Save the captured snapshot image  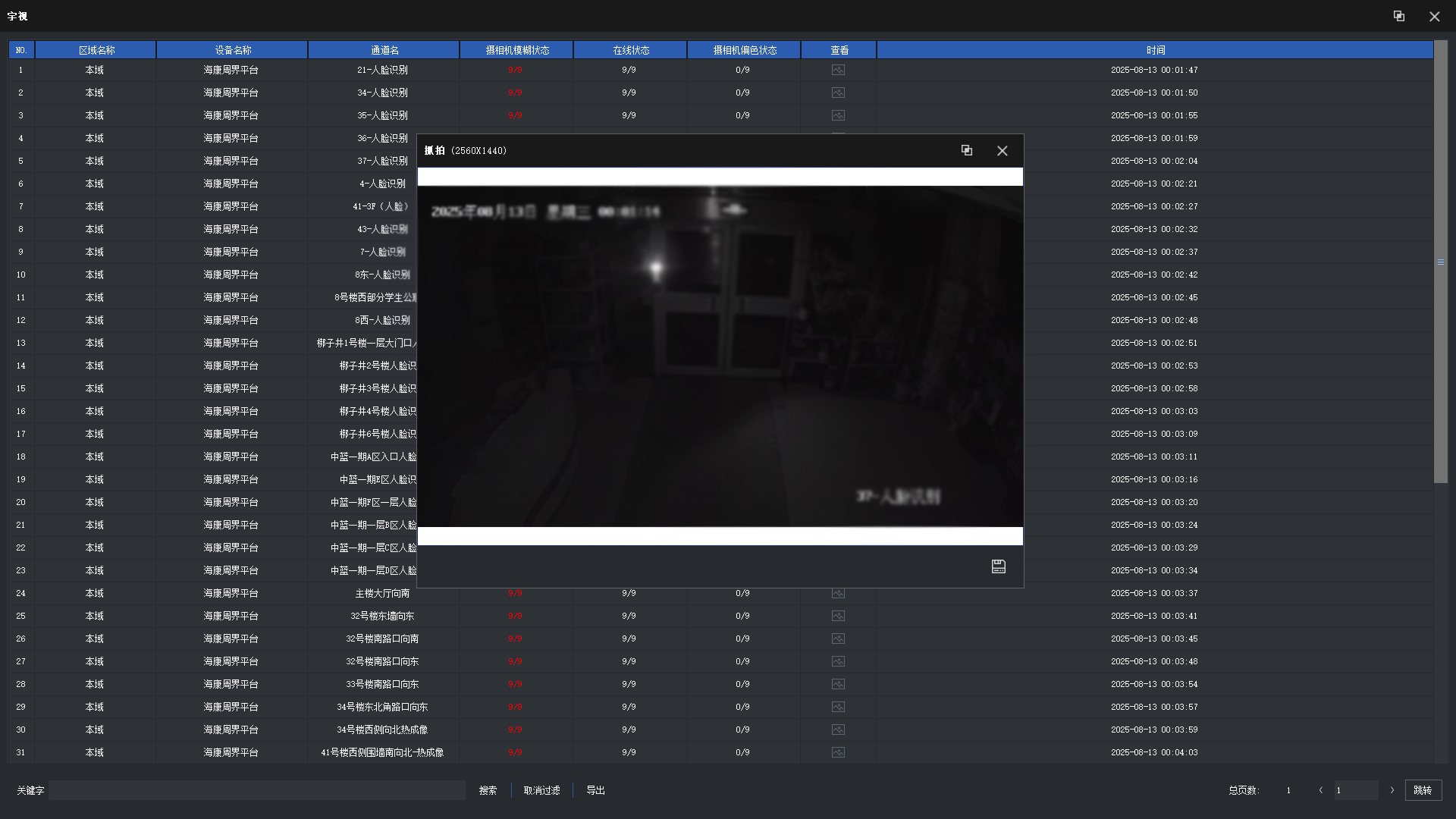tap(998, 566)
